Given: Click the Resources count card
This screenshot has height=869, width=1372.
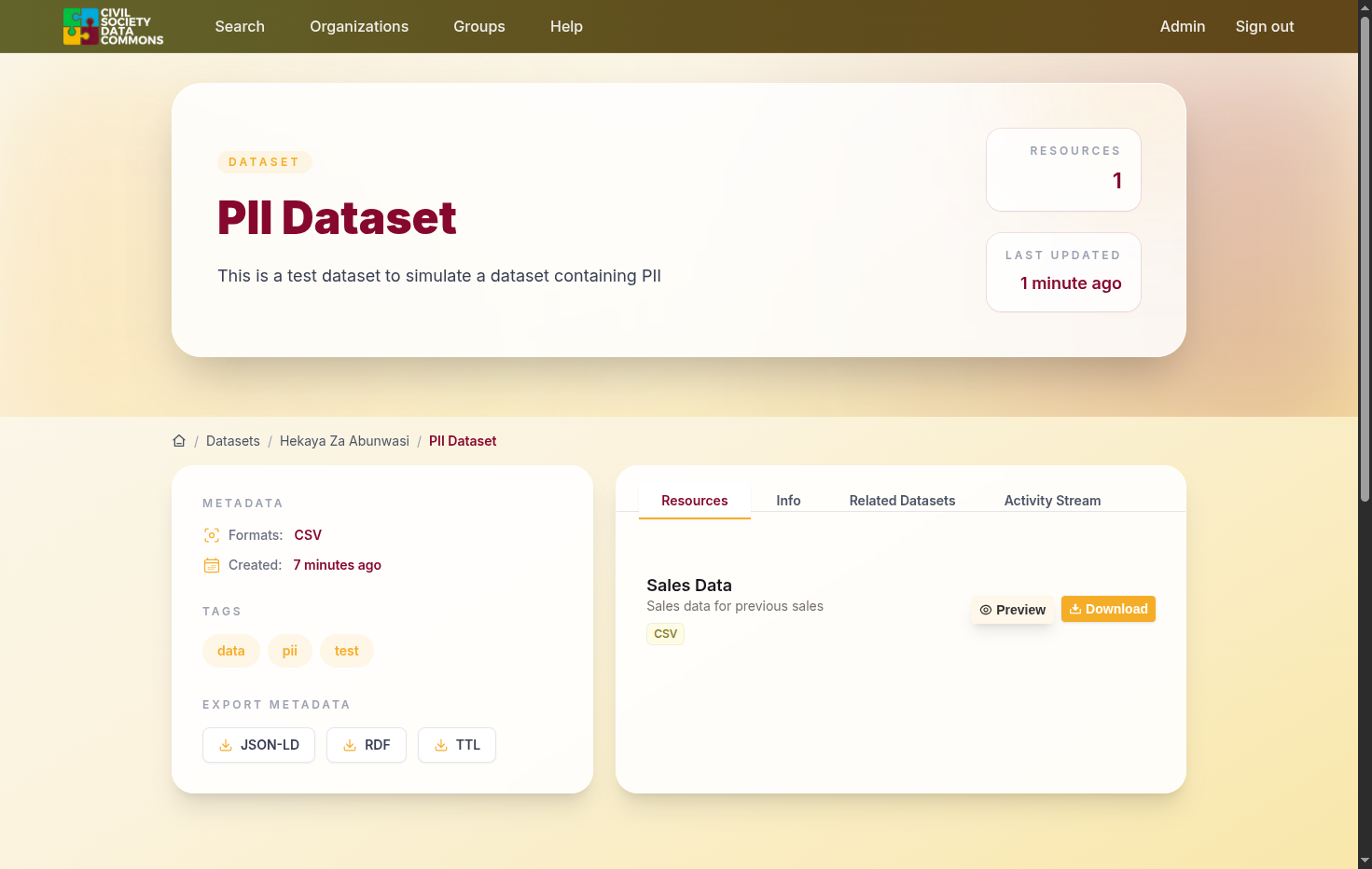Looking at the screenshot, I should (x=1063, y=170).
